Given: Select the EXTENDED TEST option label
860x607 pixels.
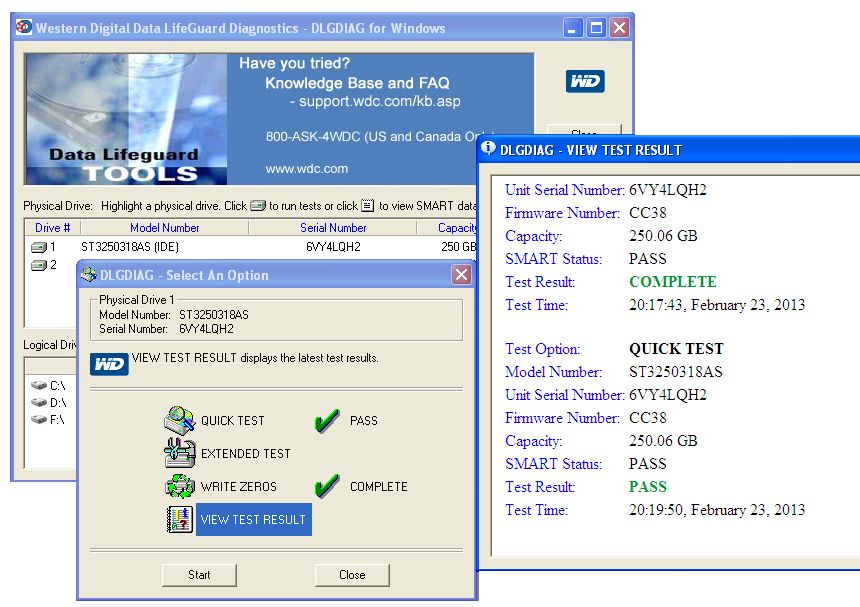Looking at the screenshot, I should coord(246,453).
